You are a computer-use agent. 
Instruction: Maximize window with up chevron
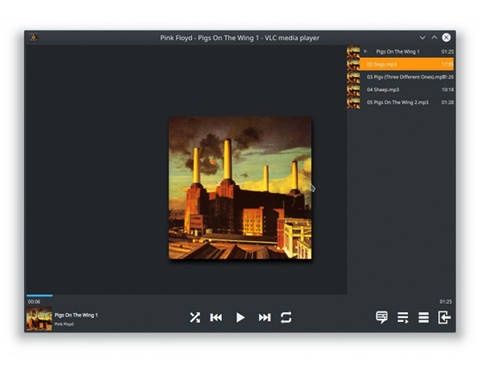[x=434, y=37]
